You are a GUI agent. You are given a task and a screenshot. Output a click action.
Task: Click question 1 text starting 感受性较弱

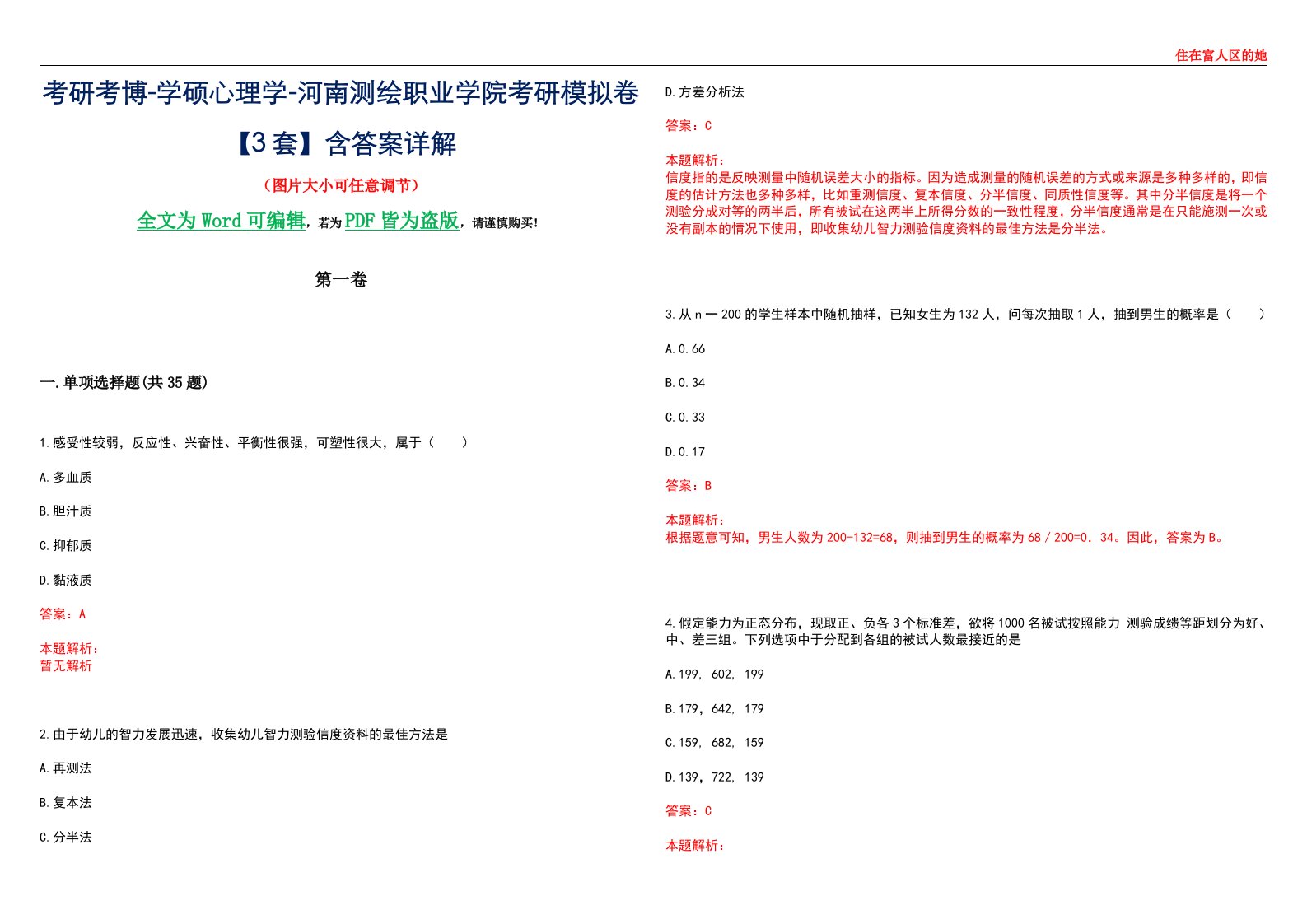click(254, 443)
